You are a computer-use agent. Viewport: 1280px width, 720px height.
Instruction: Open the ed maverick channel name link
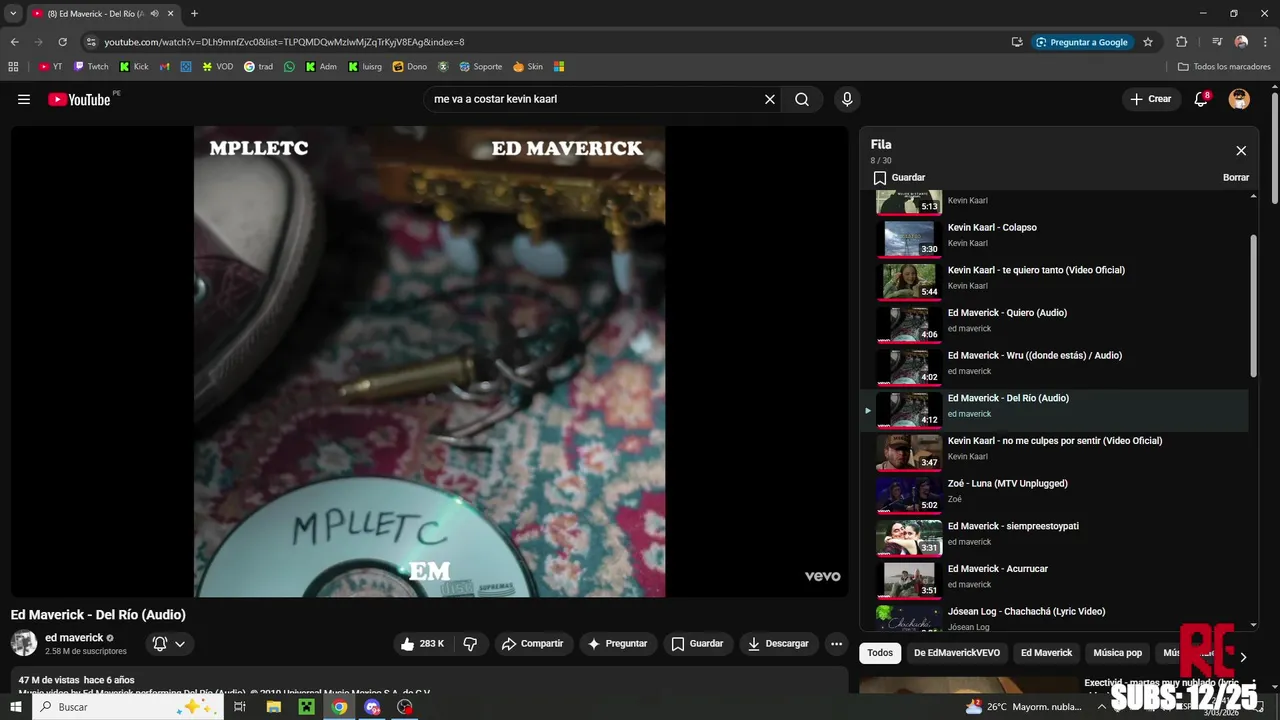point(74,638)
